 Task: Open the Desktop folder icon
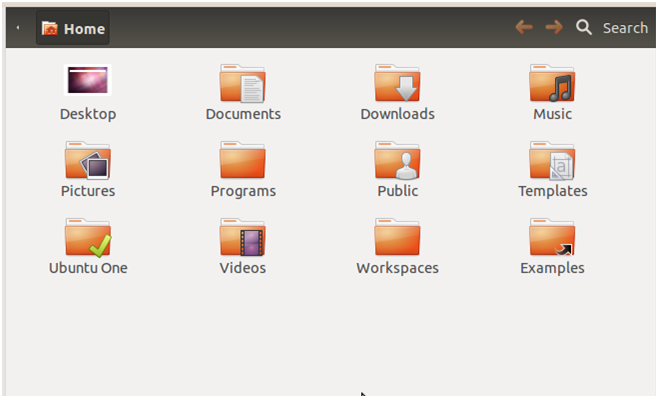point(88,80)
